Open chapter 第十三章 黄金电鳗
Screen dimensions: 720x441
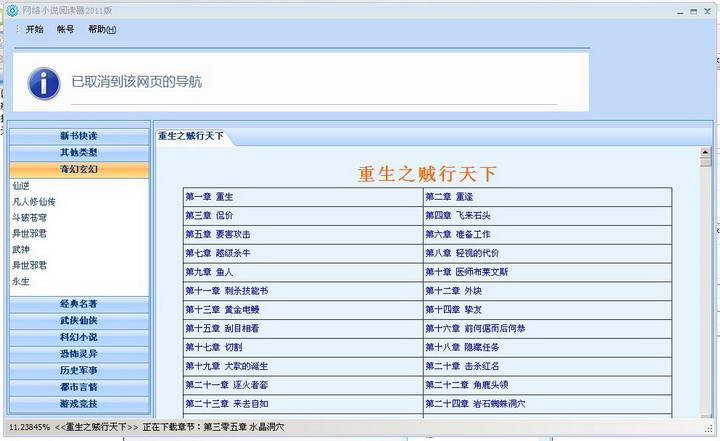tap(222, 310)
